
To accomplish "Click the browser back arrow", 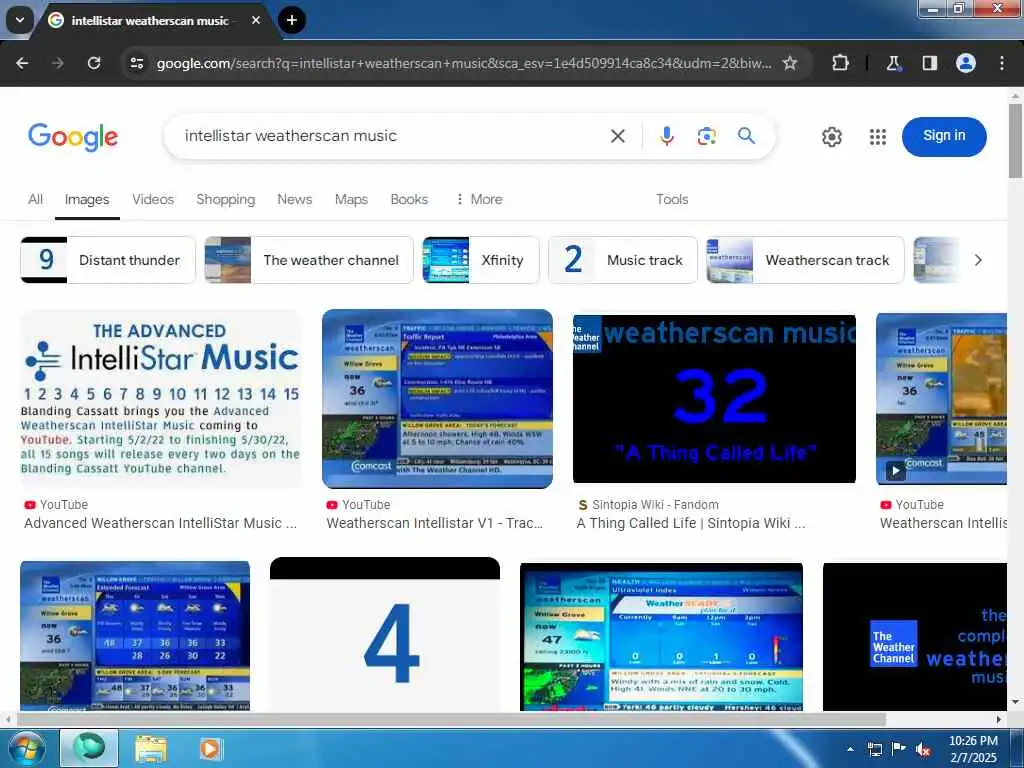I will point(22,63).
